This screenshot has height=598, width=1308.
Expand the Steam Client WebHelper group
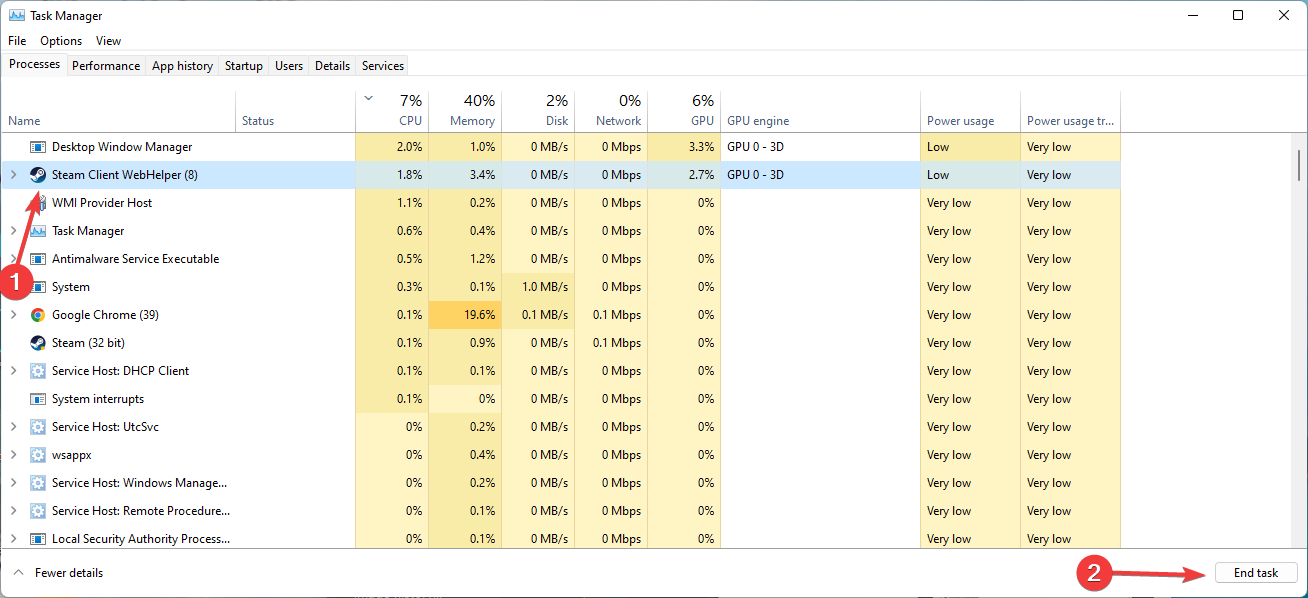[13, 175]
